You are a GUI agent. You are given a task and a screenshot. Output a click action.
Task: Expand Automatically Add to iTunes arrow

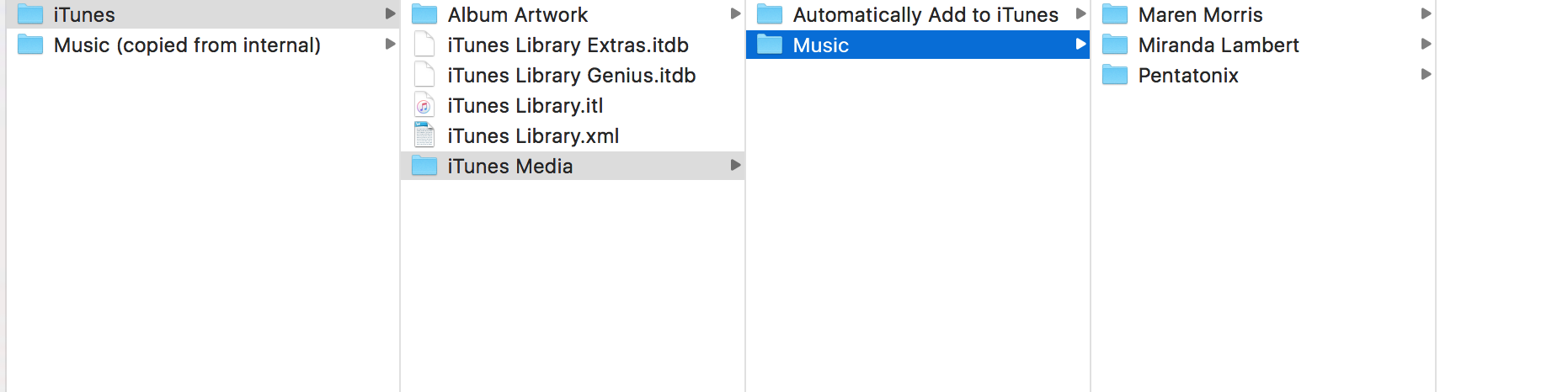[1080, 14]
